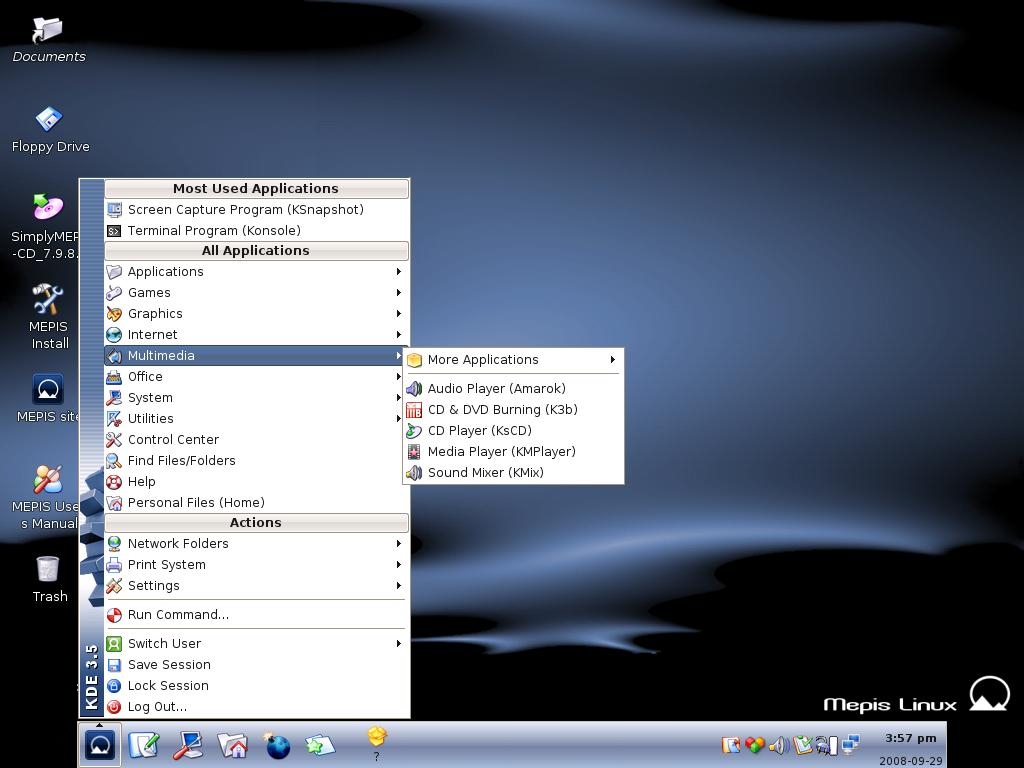
Task: Launch Media Player (KMPlayer)
Action: pyautogui.click(x=513, y=451)
